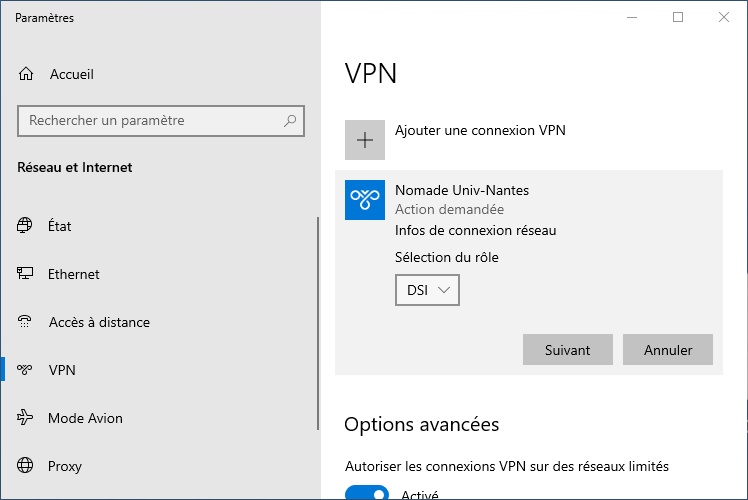
Task: Open Proxy settings via globe icon
Action: click(26, 466)
